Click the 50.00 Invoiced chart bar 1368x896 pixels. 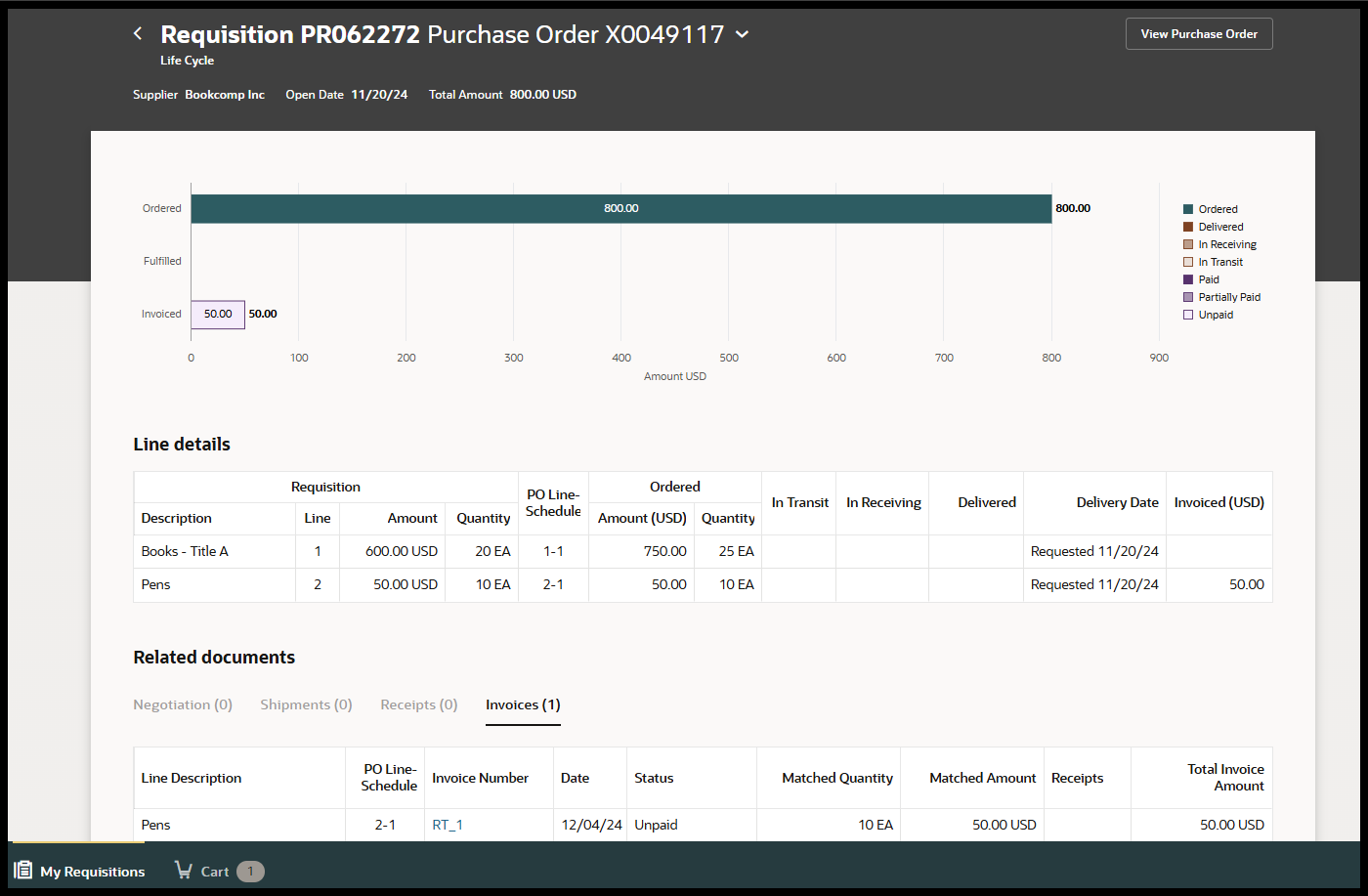(218, 315)
